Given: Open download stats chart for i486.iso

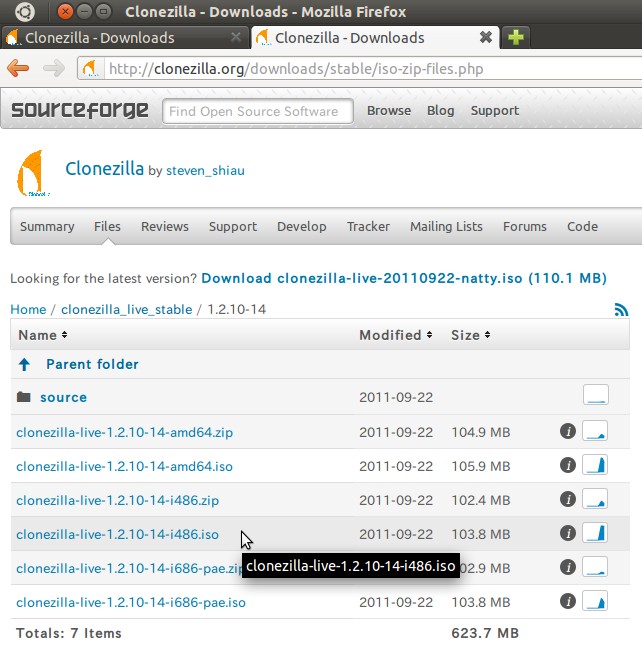Looking at the screenshot, I should [595, 533].
